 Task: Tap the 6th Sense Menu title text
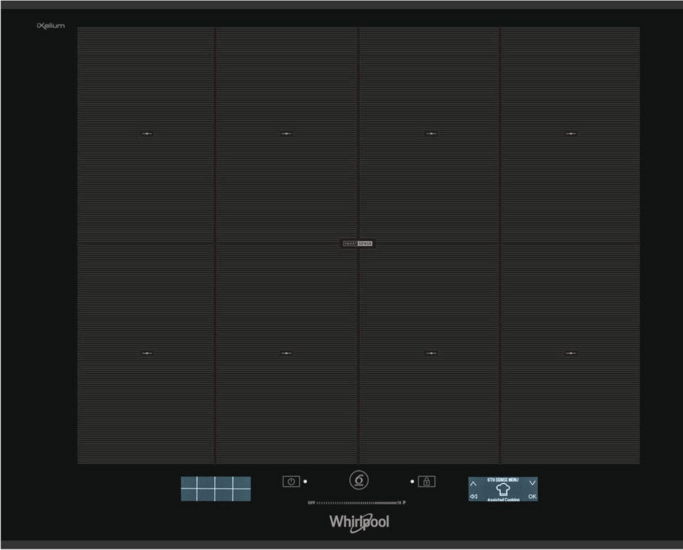click(503, 480)
